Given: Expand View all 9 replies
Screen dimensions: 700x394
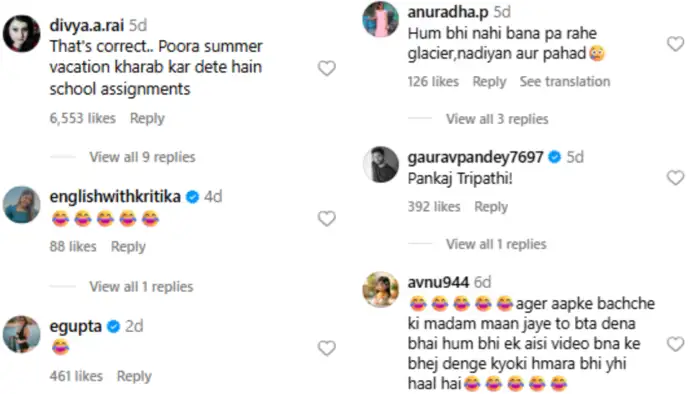Looking at the screenshot, I should pyautogui.click(x=142, y=157).
